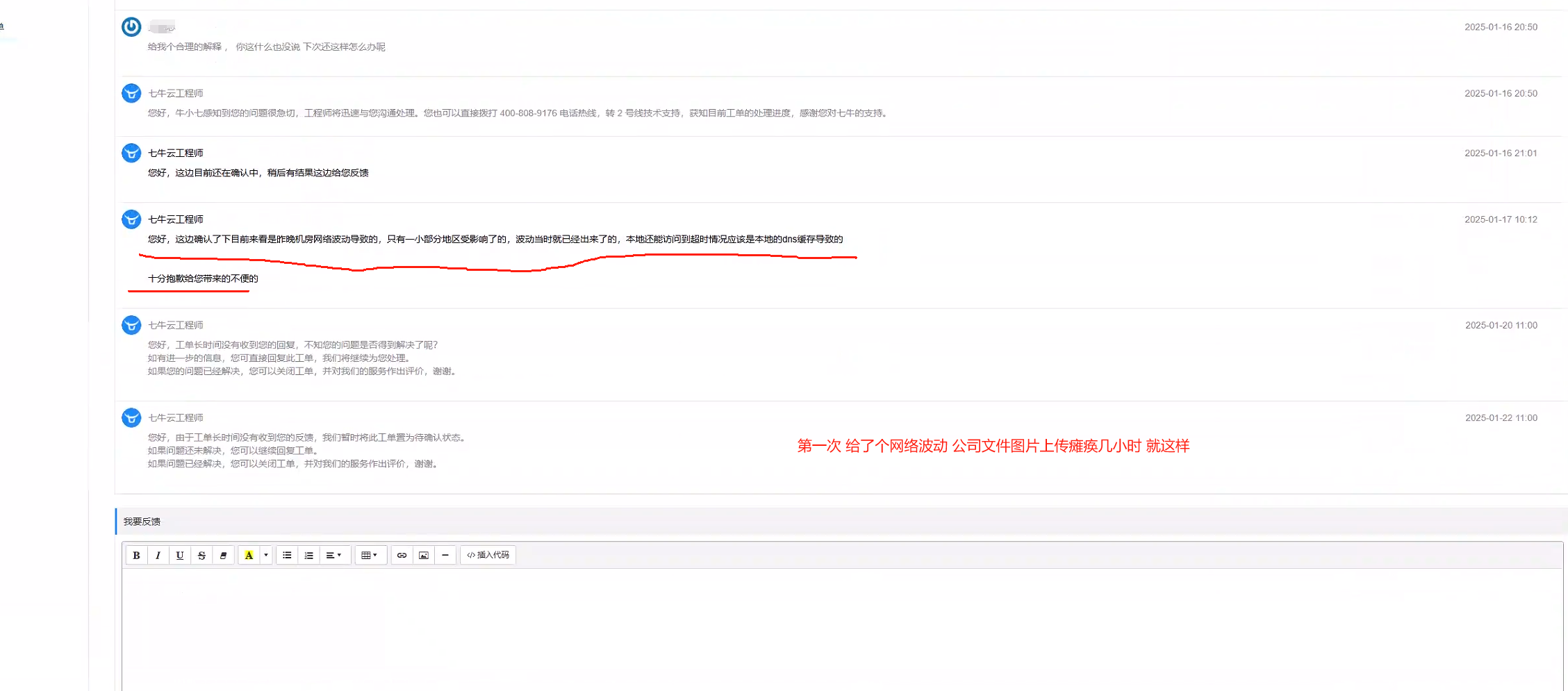This screenshot has width=1568, height=691.
Task: Apply italic formatting in the feedback editor
Action: pos(158,555)
